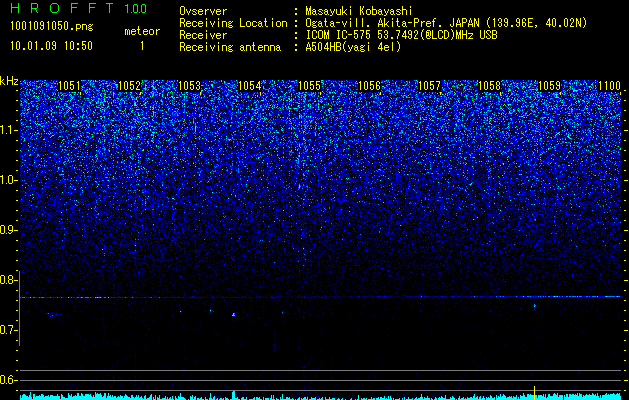Click the date stamp 10.01.09 10:50

coord(51,46)
